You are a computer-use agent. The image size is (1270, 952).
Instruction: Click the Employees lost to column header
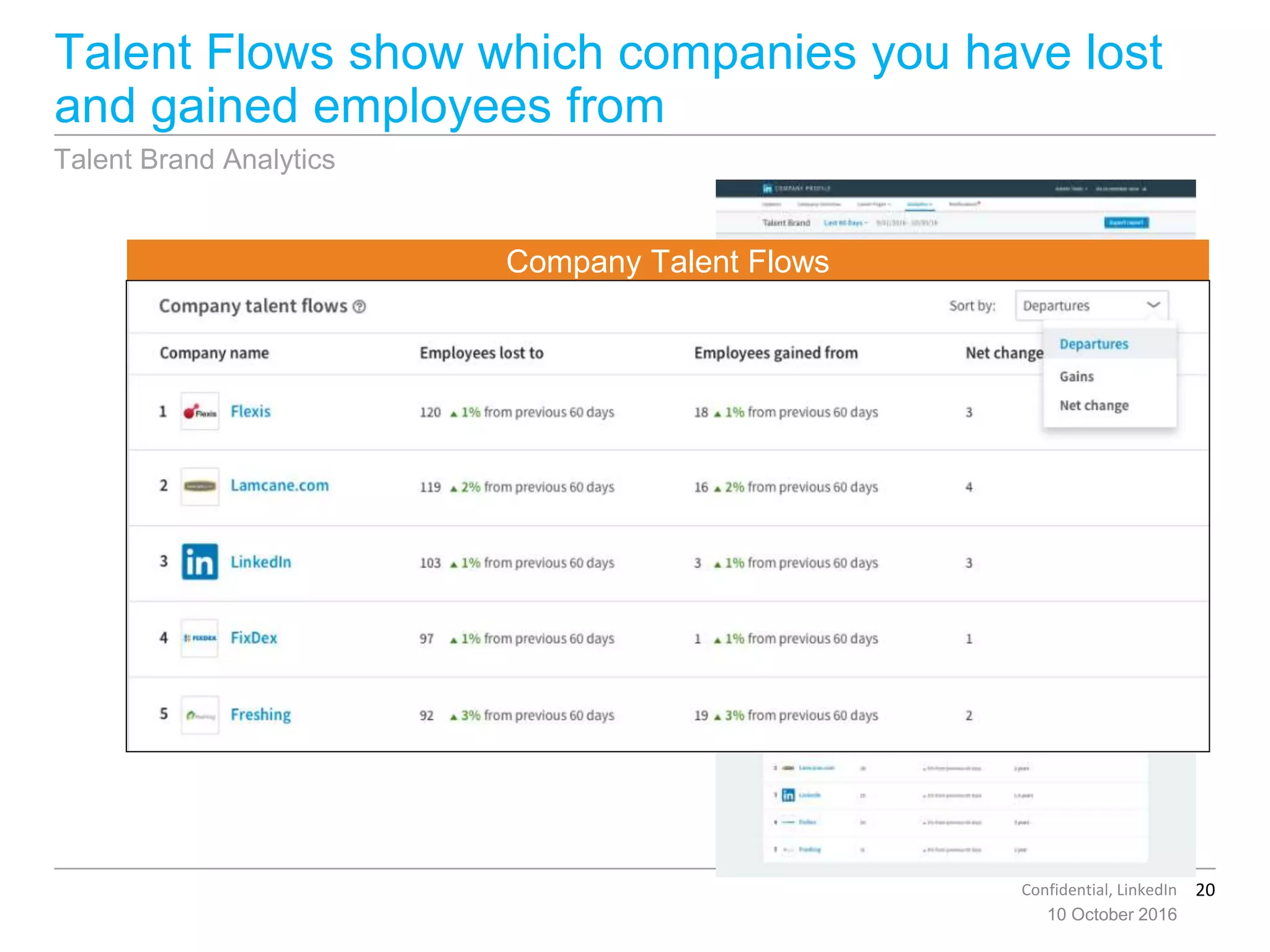click(481, 353)
